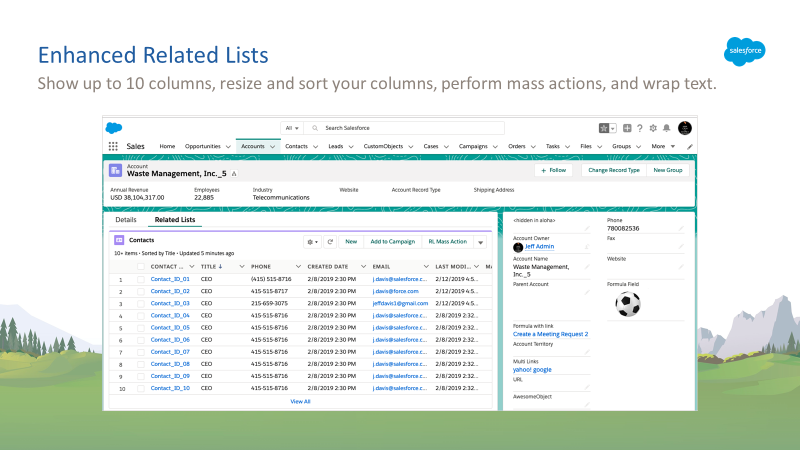Image resolution: width=800 pixels, height=450 pixels.
Task: Edit the Phone field pencil icon
Action: click(x=681, y=229)
